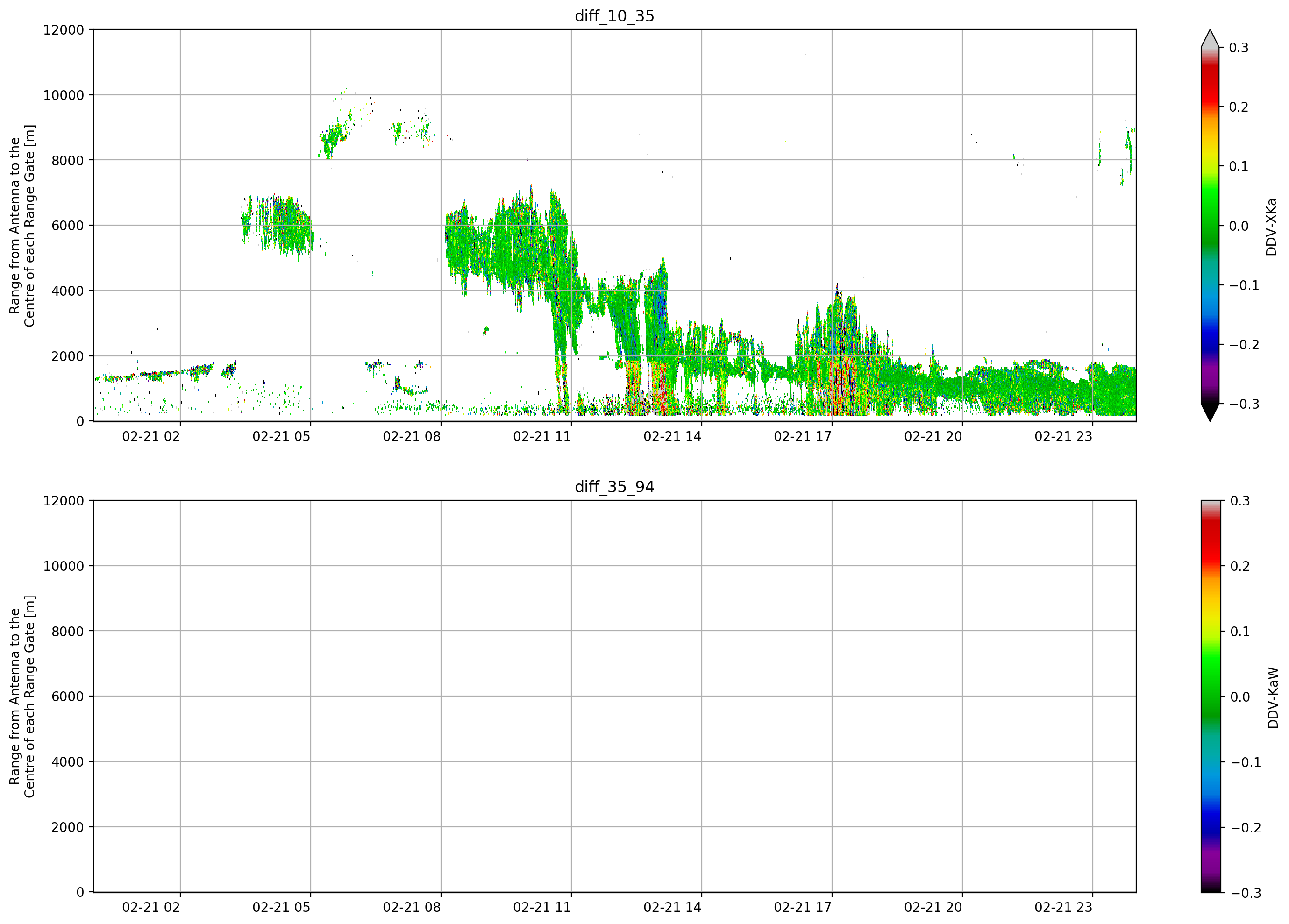Click '02-21 23' label under diff_10_35 plot
The image size is (1289, 924).
click(x=1063, y=436)
